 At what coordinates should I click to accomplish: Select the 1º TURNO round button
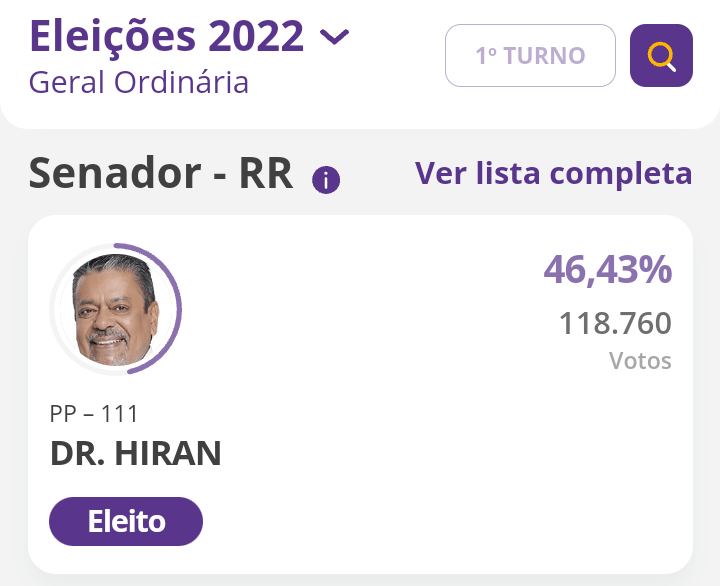[530, 55]
